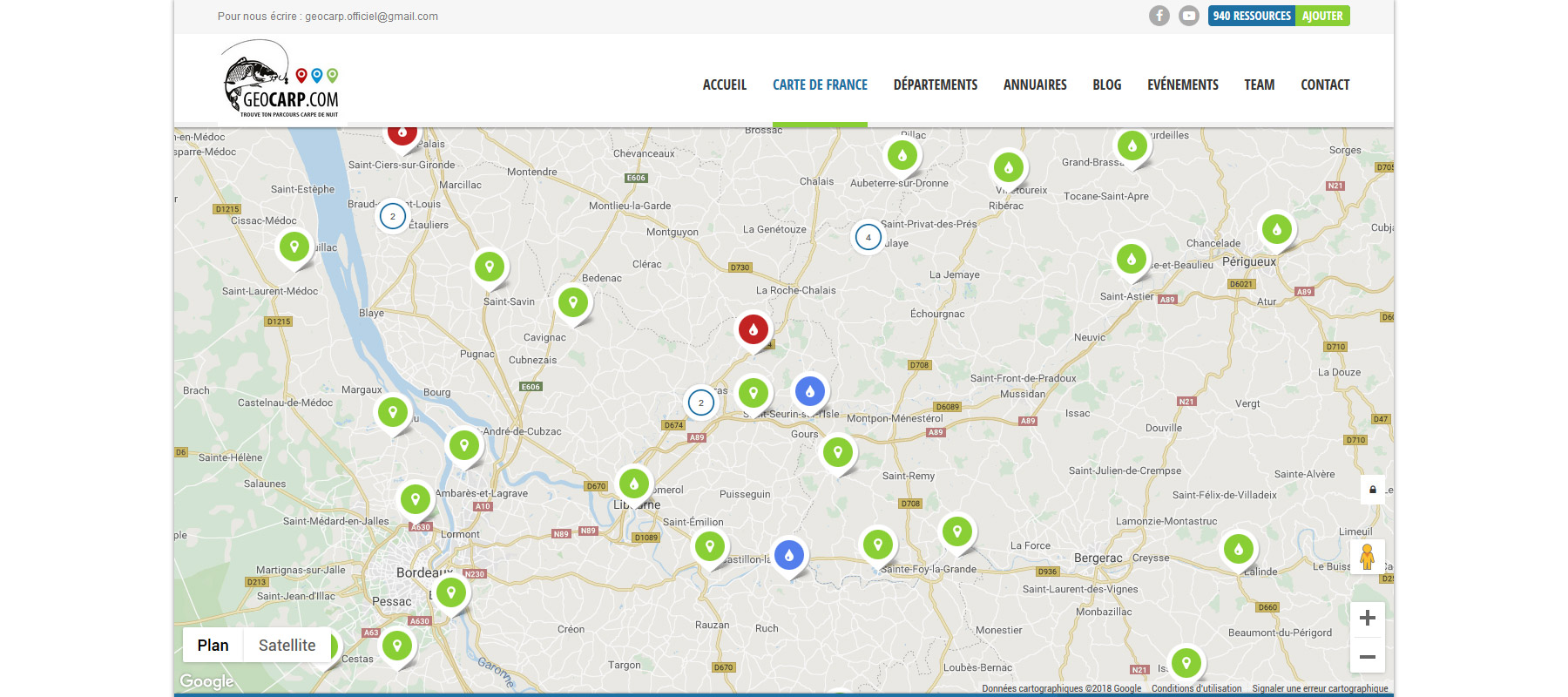The height and width of the screenshot is (697, 1568).
Task: Click the Street View pegman icon
Action: [x=1368, y=556]
